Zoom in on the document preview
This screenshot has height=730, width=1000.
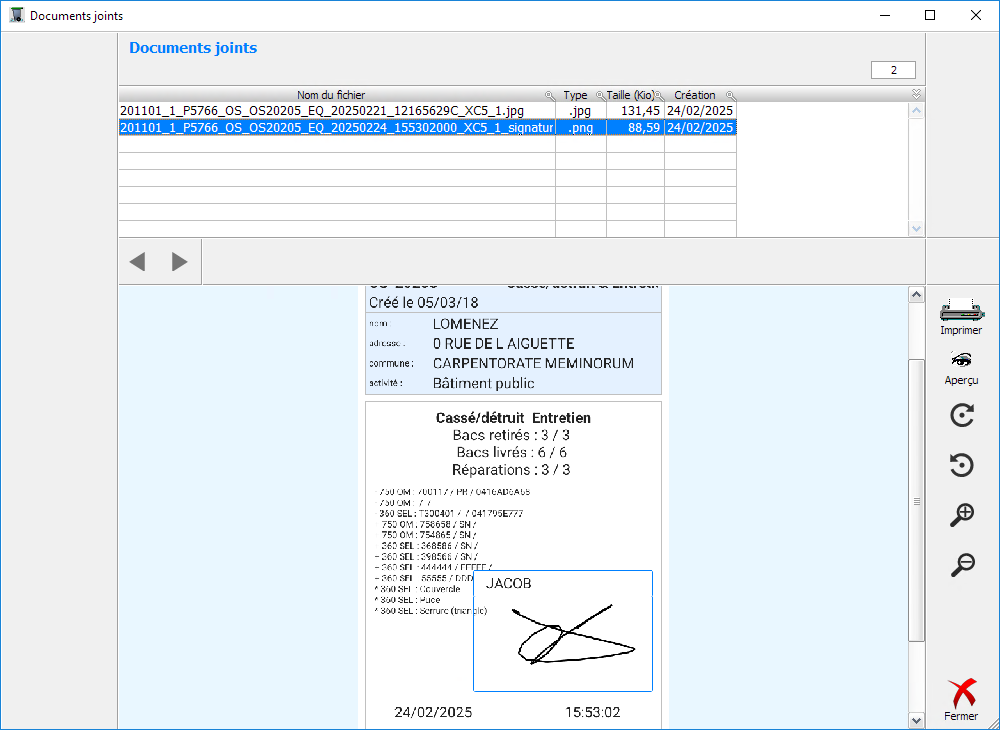pos(961,516)
